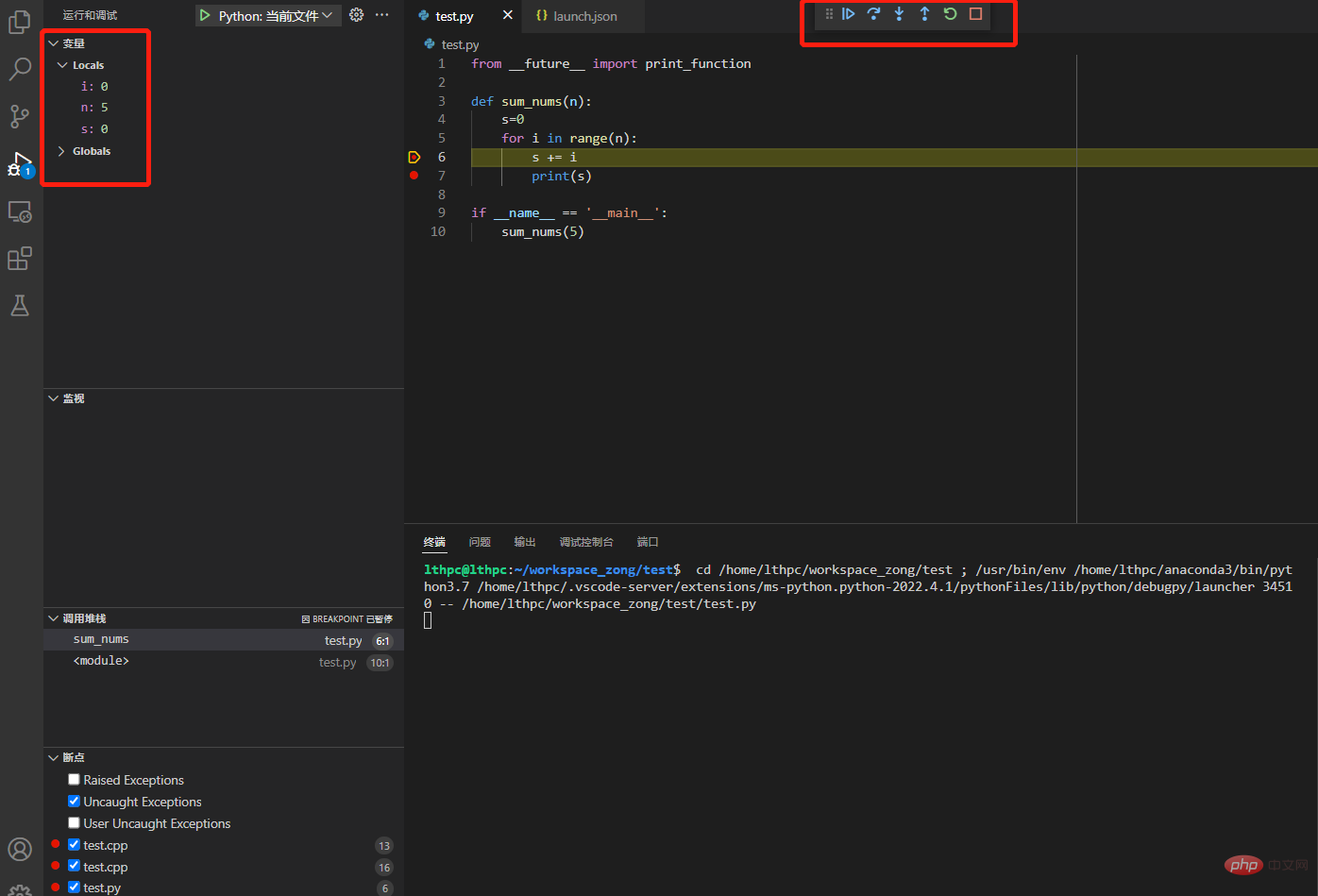Open launch.json via the gear icon
Image resolution: width=1318 pixels, height=896 pixels.
[x=356, y=15]
